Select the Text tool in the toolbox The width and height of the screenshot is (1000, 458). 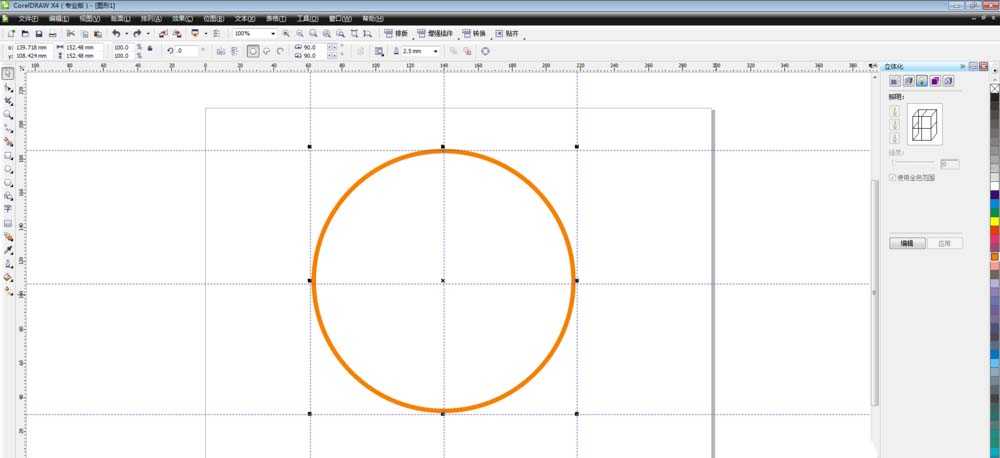8,209
